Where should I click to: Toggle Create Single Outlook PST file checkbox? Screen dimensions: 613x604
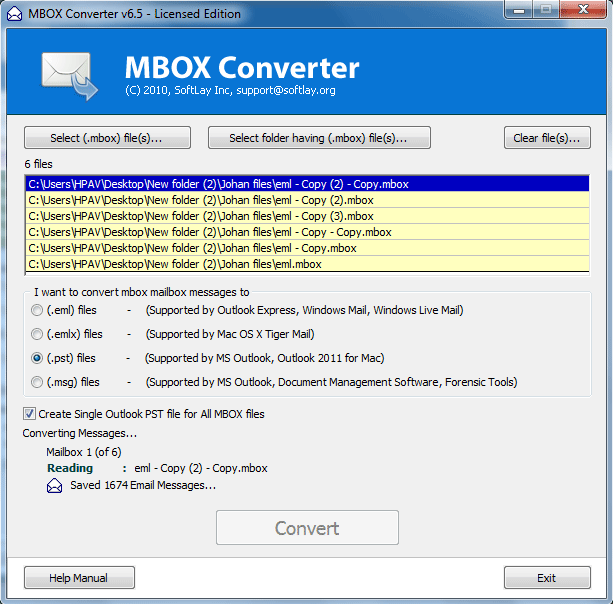[x=30, y=414]
